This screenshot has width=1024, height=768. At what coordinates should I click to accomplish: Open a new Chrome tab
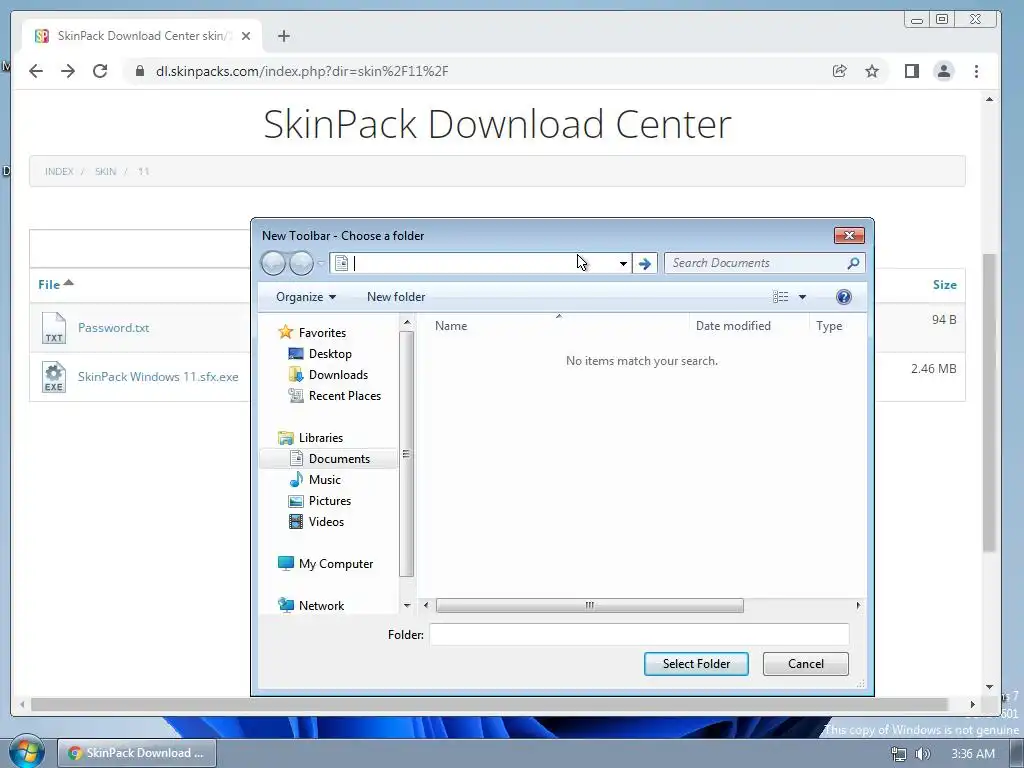pyautogui.click(x=283, y=36)
